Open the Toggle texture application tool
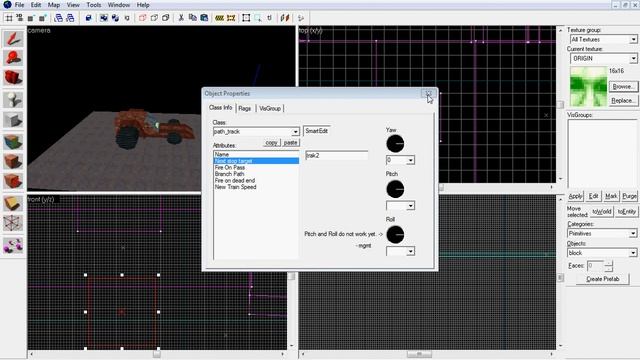The width and height of the screenshot is (640, 360). point(13,142)
